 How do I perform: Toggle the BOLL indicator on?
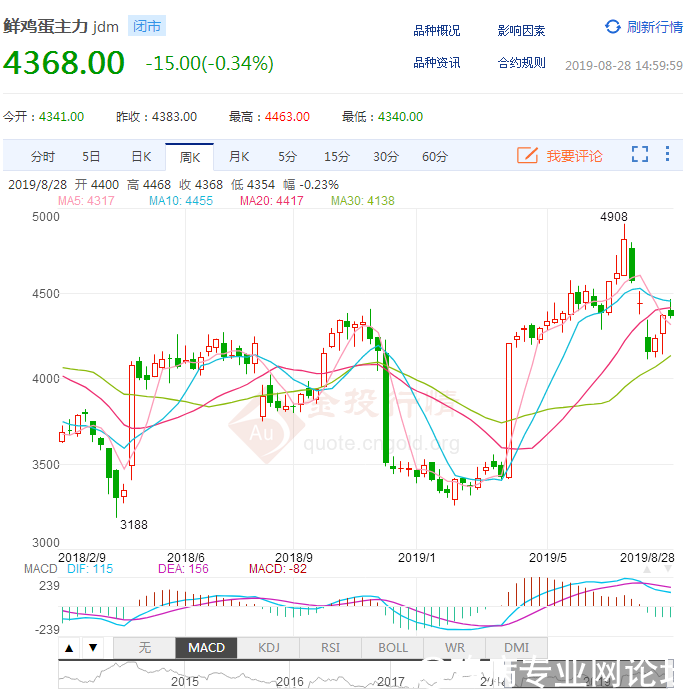coord(393,648)
